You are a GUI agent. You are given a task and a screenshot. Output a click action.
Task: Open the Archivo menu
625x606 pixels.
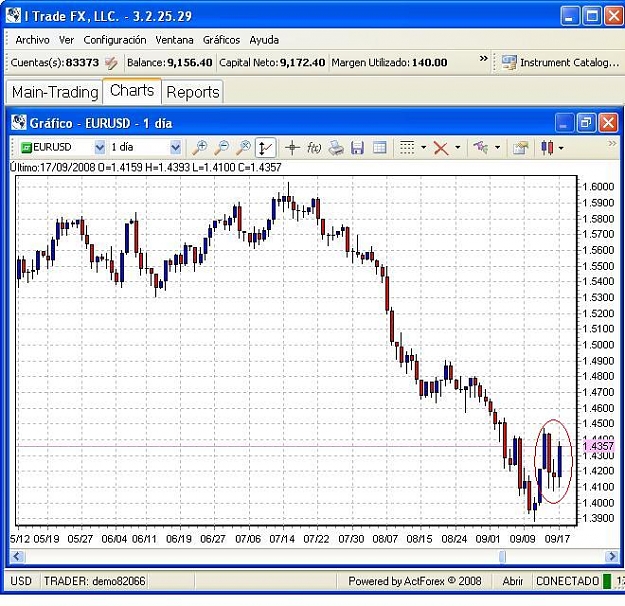pyautogui.click(x=33, y=40)
